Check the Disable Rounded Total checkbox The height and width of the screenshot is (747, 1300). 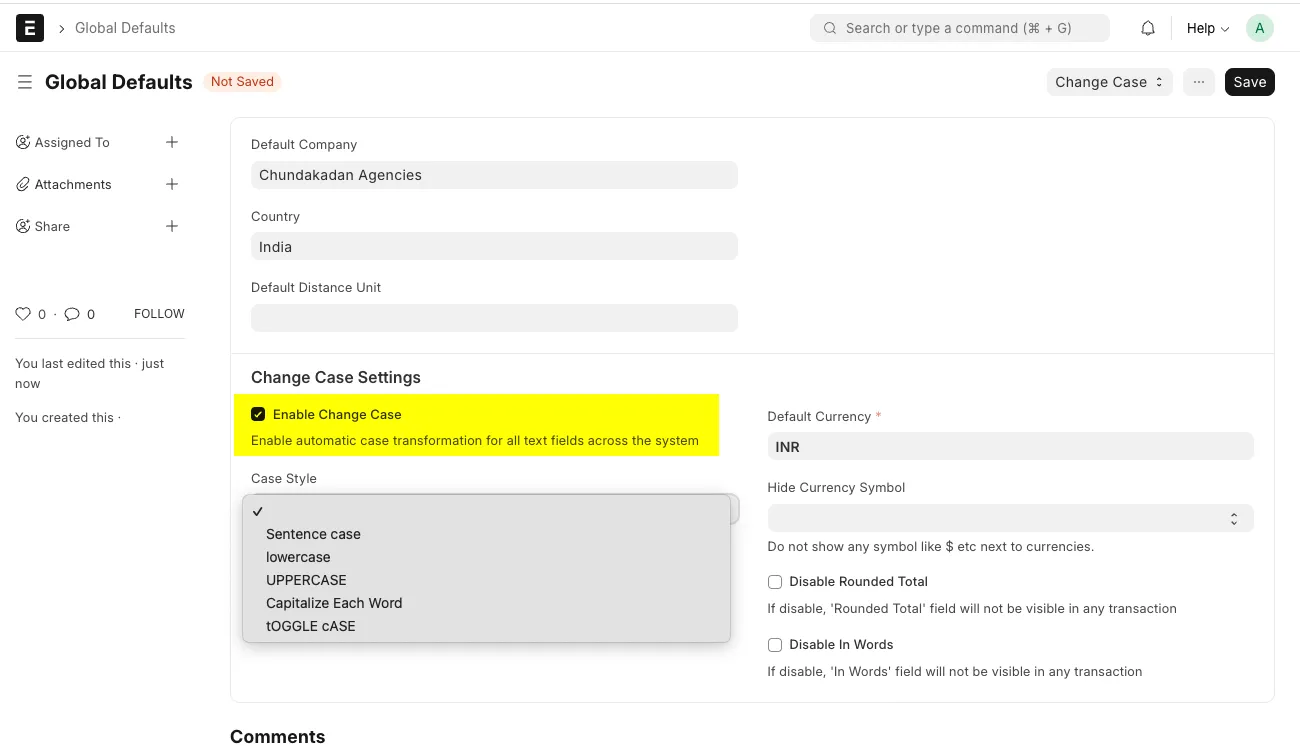tap(775, 581)
